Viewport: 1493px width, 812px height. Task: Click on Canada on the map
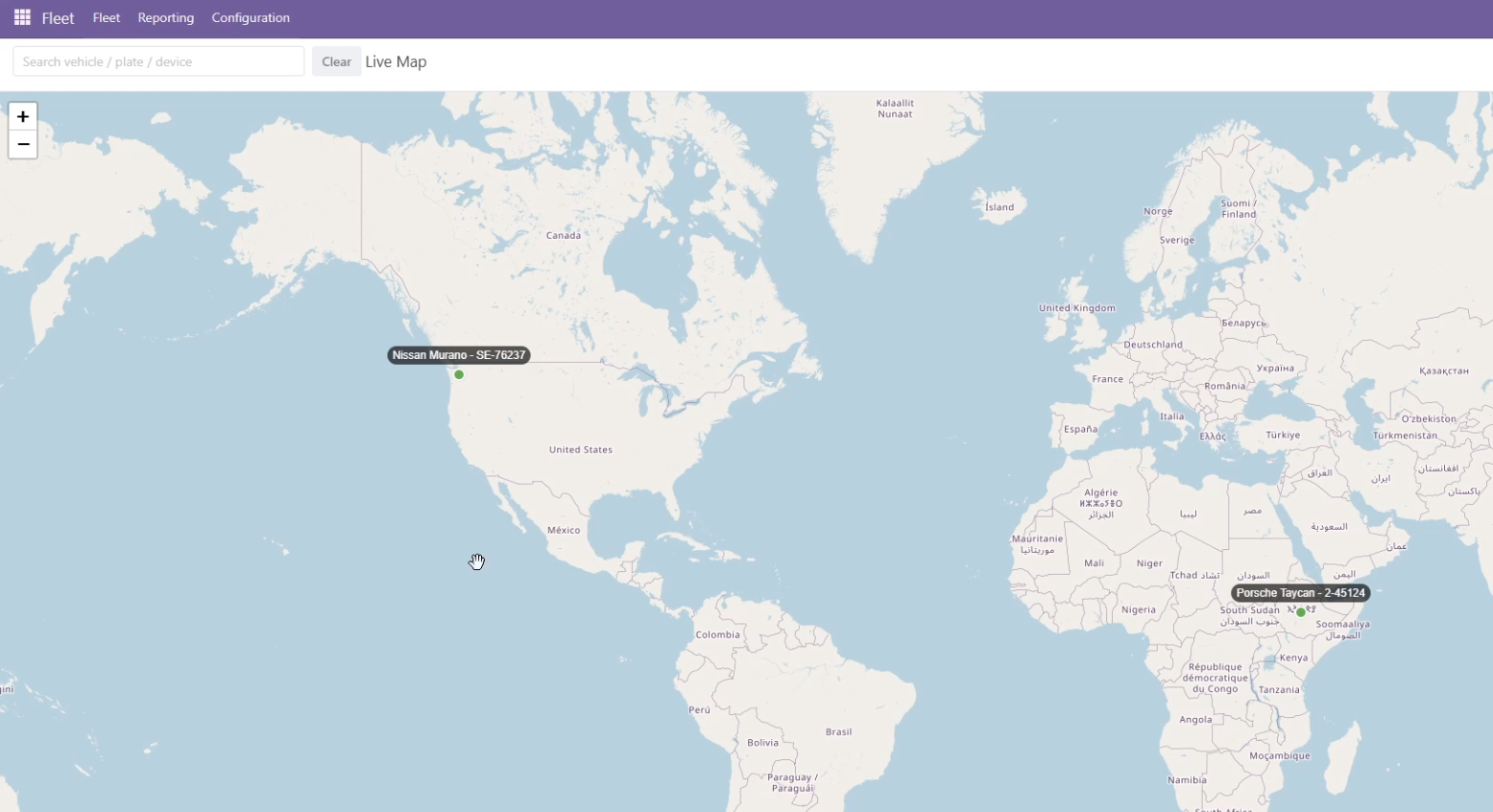click(564, 234)
